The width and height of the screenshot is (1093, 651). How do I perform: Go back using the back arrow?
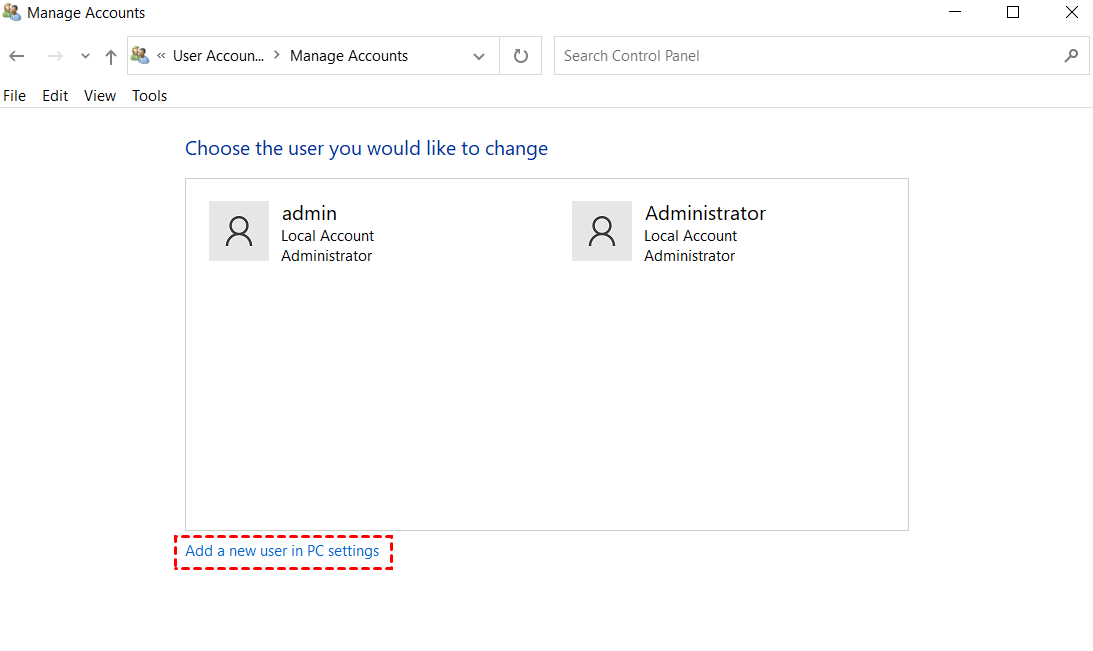[x=17, y=56]
